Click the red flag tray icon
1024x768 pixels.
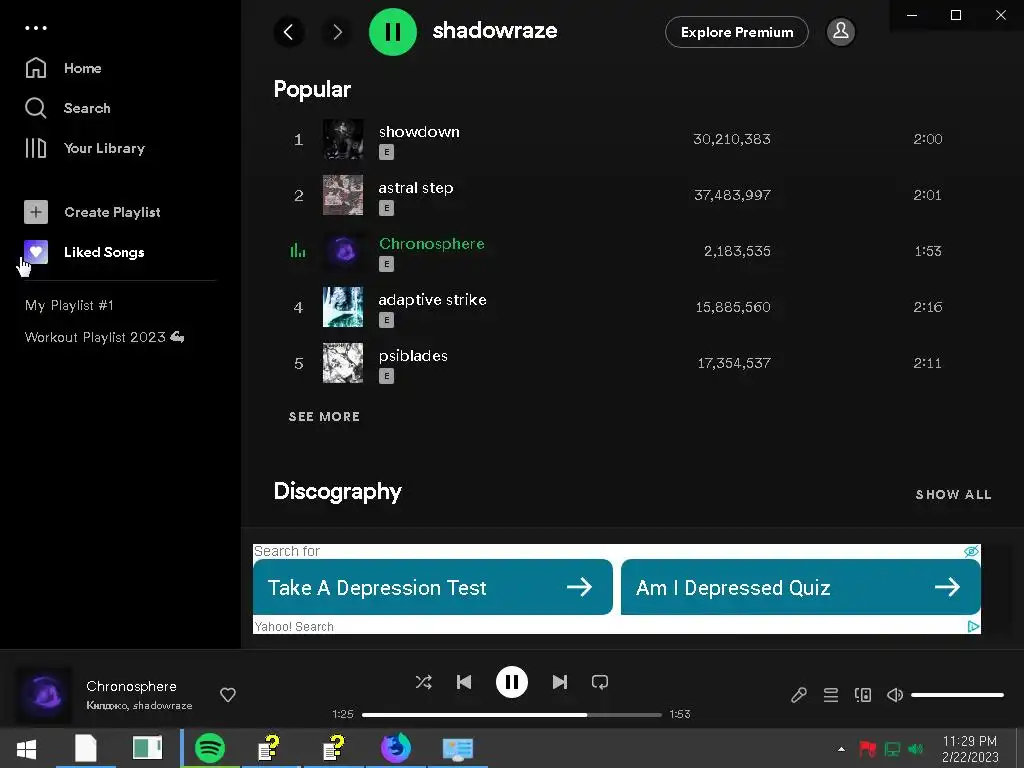pyautogui.click(x=867, y=749)
